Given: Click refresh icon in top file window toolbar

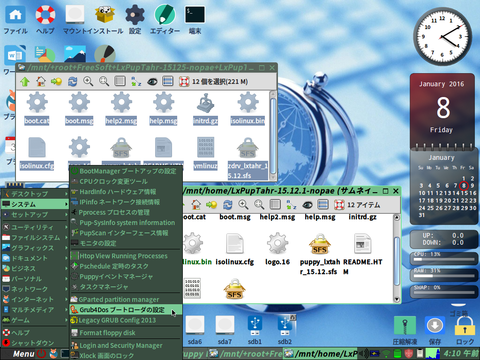Looking at the screenshot, I should tap(72, 81).
